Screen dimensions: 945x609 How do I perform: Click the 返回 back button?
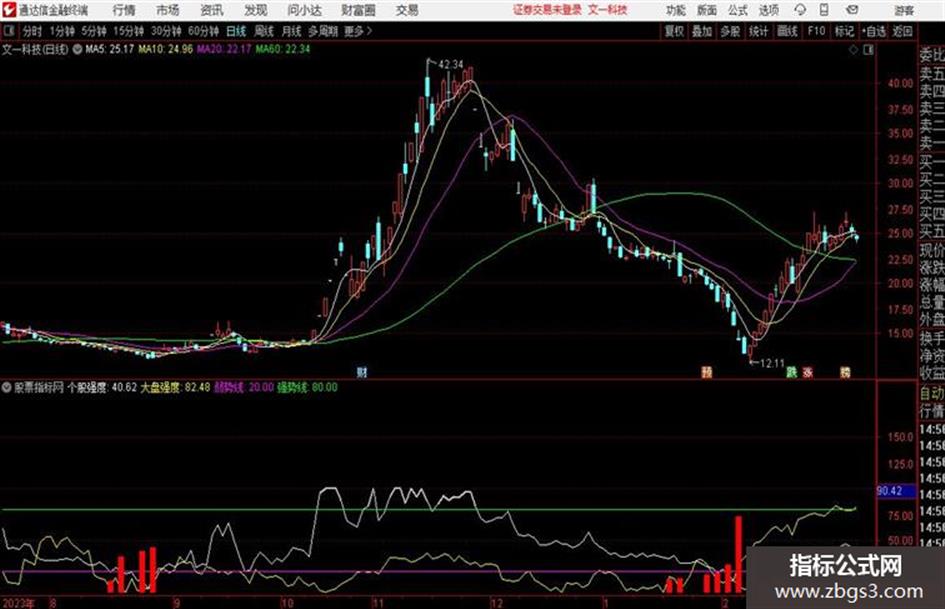pos(902,31)
